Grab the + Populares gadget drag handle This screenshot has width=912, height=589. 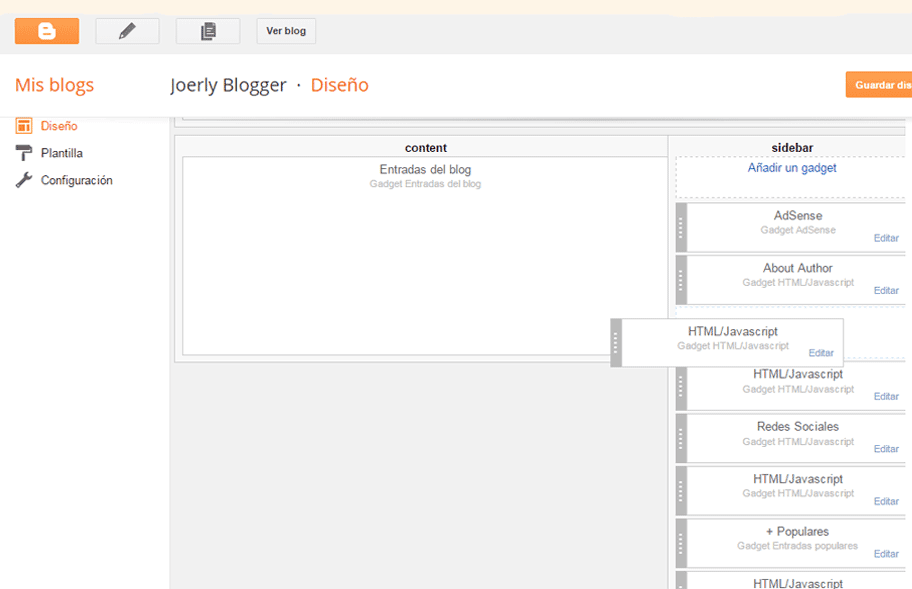pos(681,544)
